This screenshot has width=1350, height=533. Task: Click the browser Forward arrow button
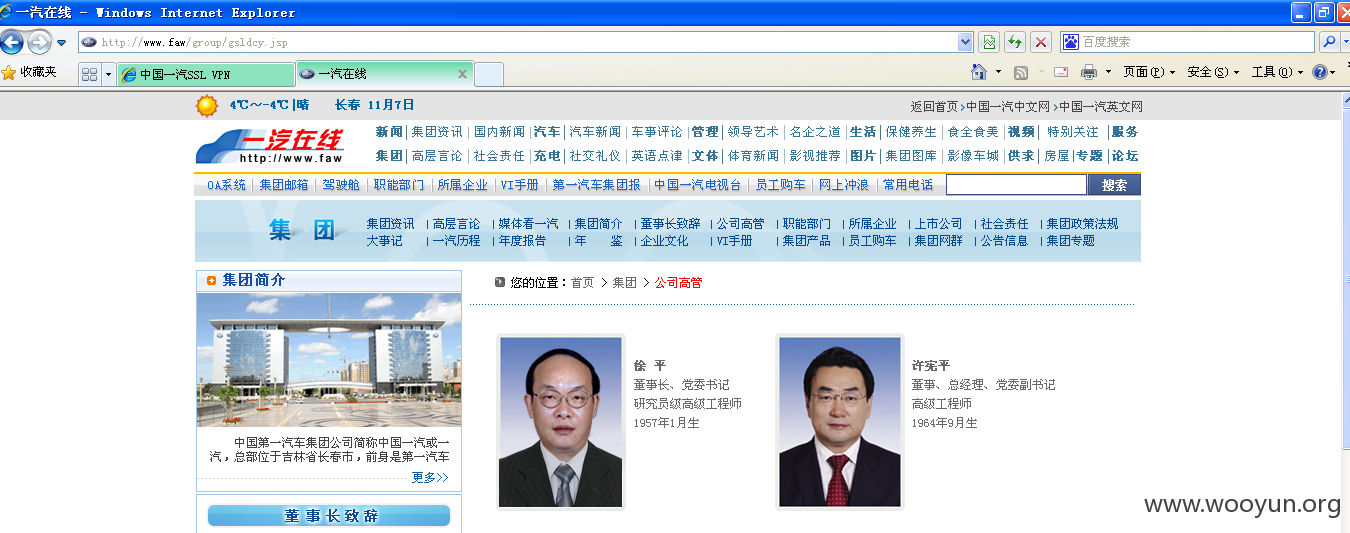[39, 42]
